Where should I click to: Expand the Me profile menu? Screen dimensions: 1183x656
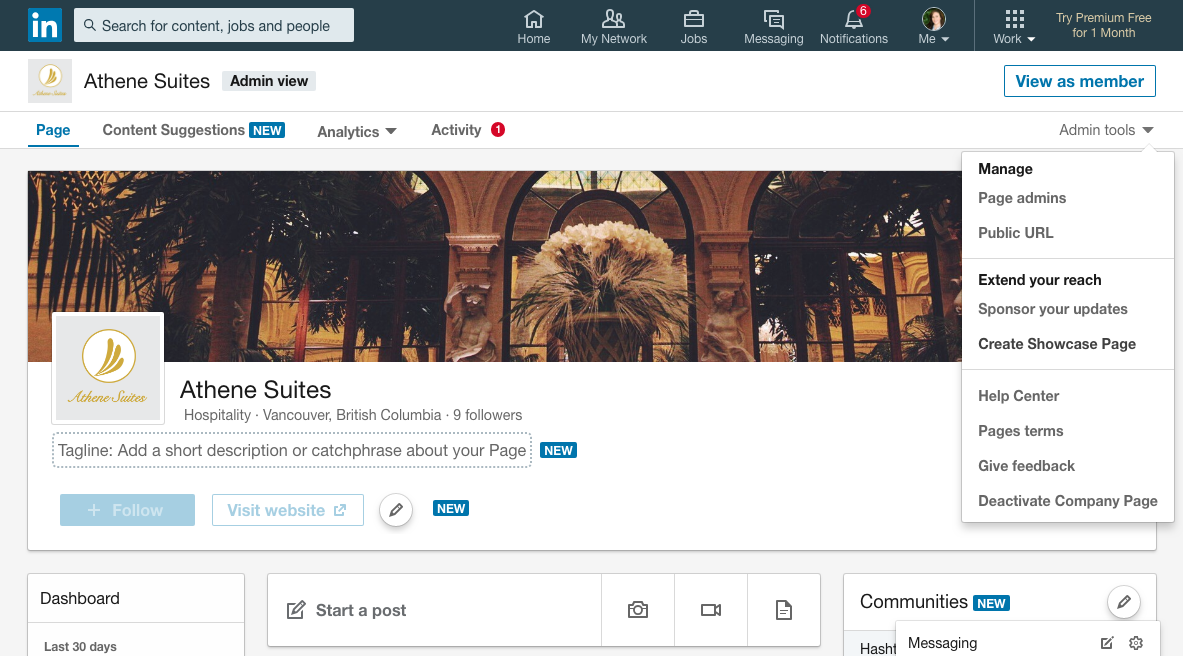point(933,26)
